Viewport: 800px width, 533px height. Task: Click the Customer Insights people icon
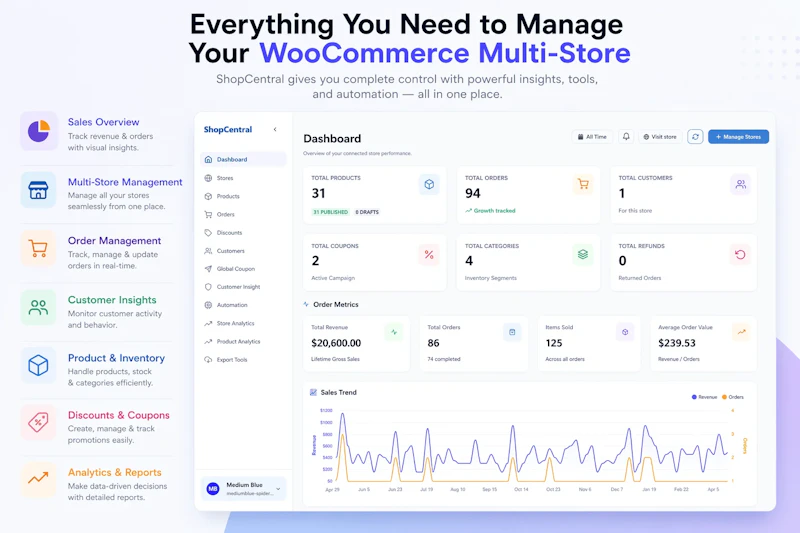[38, 308]
